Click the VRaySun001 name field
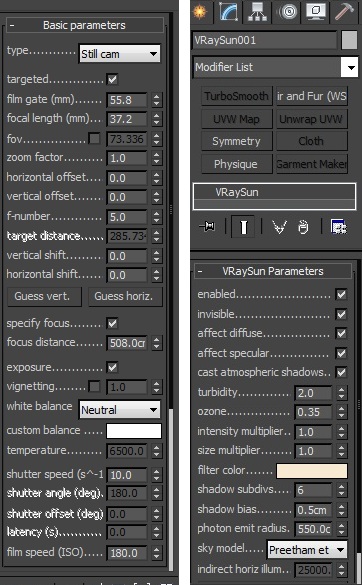This screenshot has height=585, width=363. coord(265,40)
